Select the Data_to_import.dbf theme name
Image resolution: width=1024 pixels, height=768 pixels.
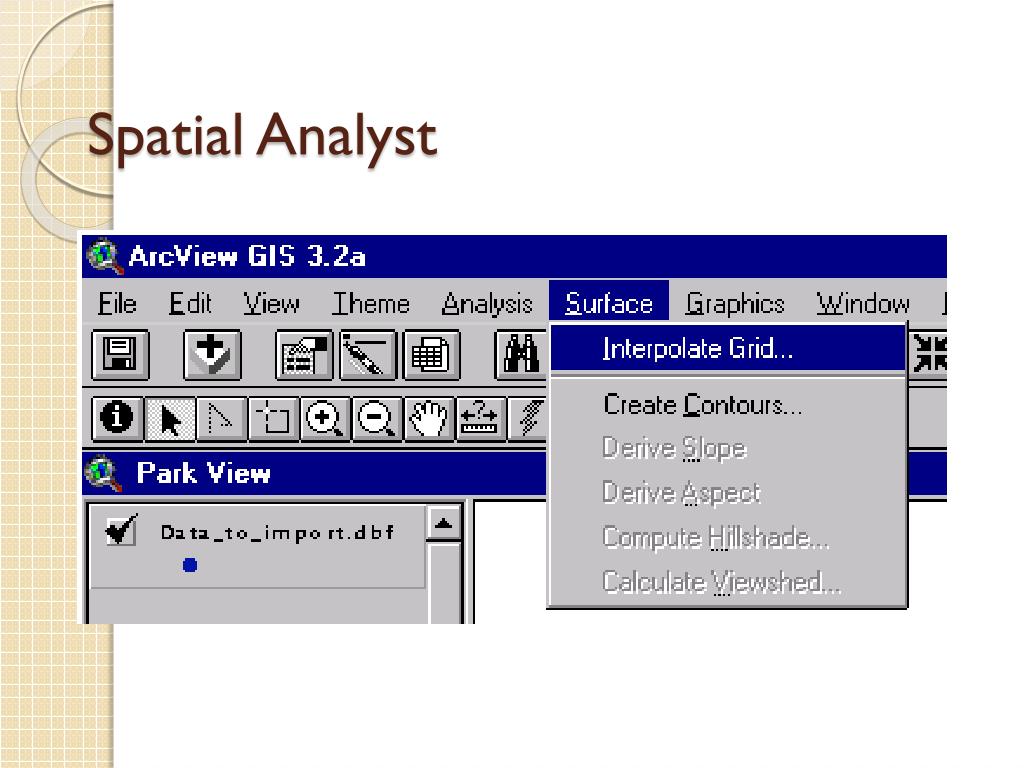tap(277, 533)
